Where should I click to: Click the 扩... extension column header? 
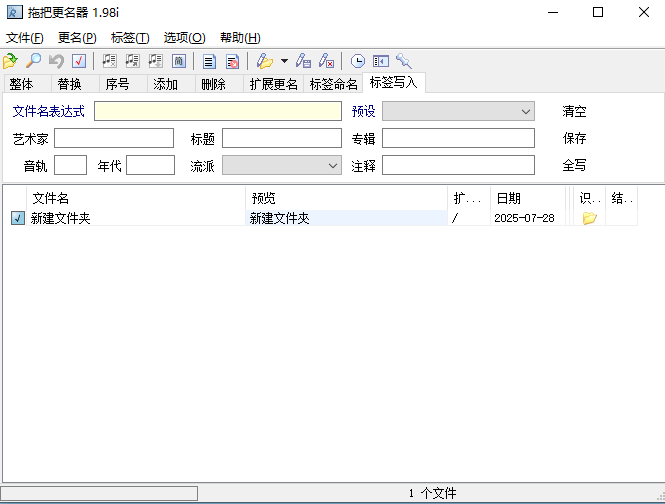tap(469, 198)
